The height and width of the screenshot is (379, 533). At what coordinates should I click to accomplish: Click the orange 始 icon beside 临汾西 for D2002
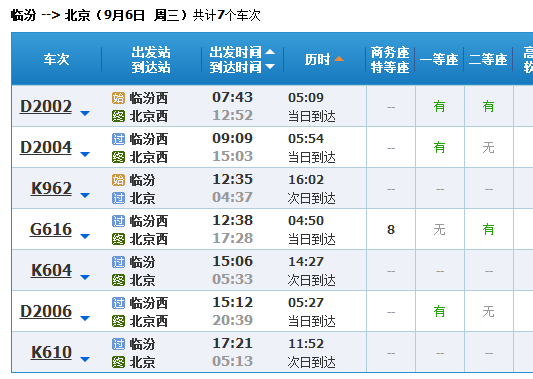118,98
